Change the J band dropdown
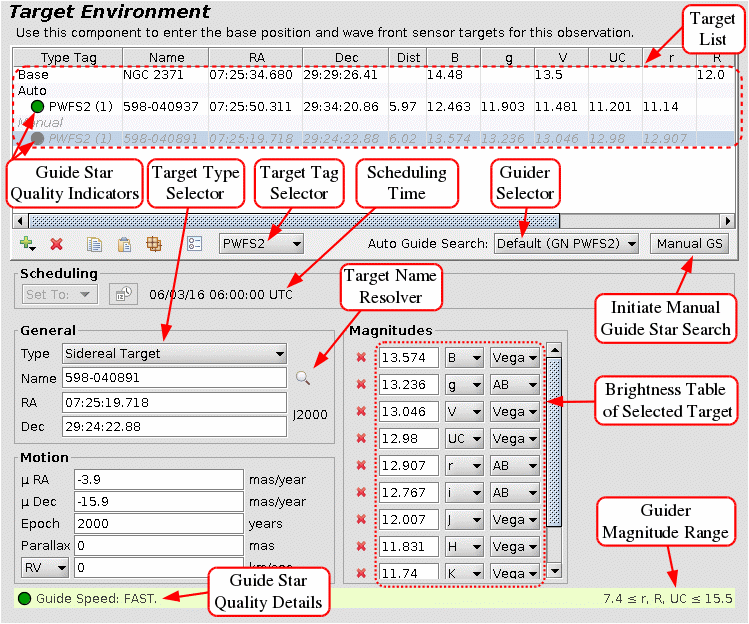This screenshot has height=624, width=749. tap(464, 519)
